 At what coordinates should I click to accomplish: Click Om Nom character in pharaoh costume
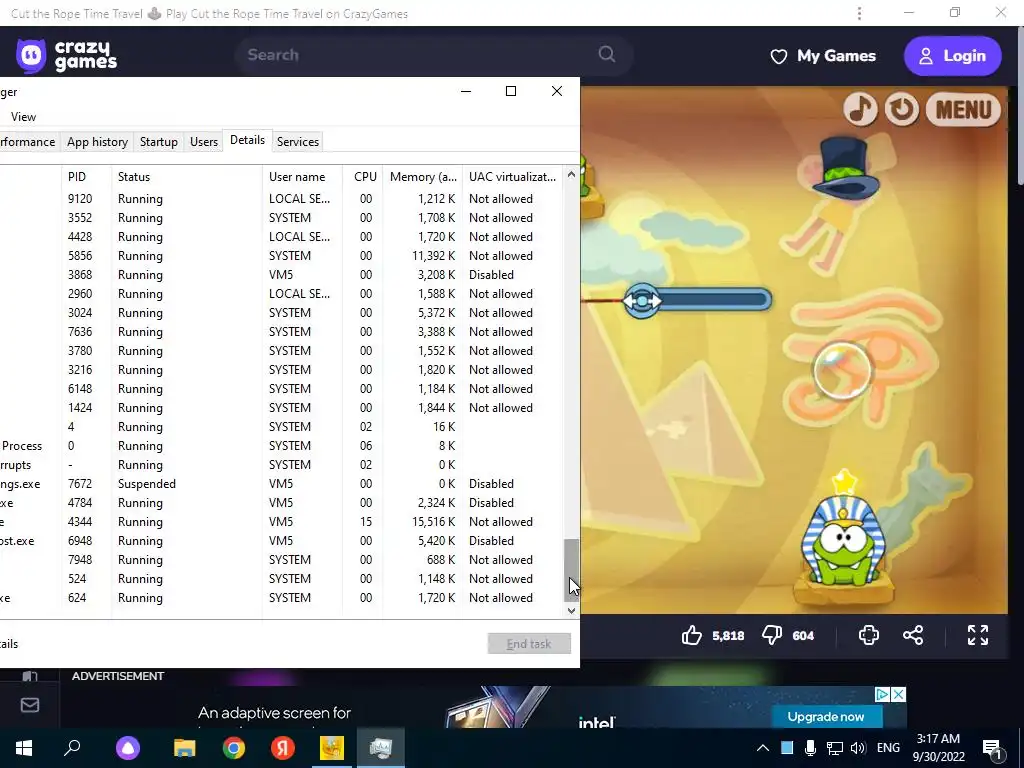[x=842, y=539]
